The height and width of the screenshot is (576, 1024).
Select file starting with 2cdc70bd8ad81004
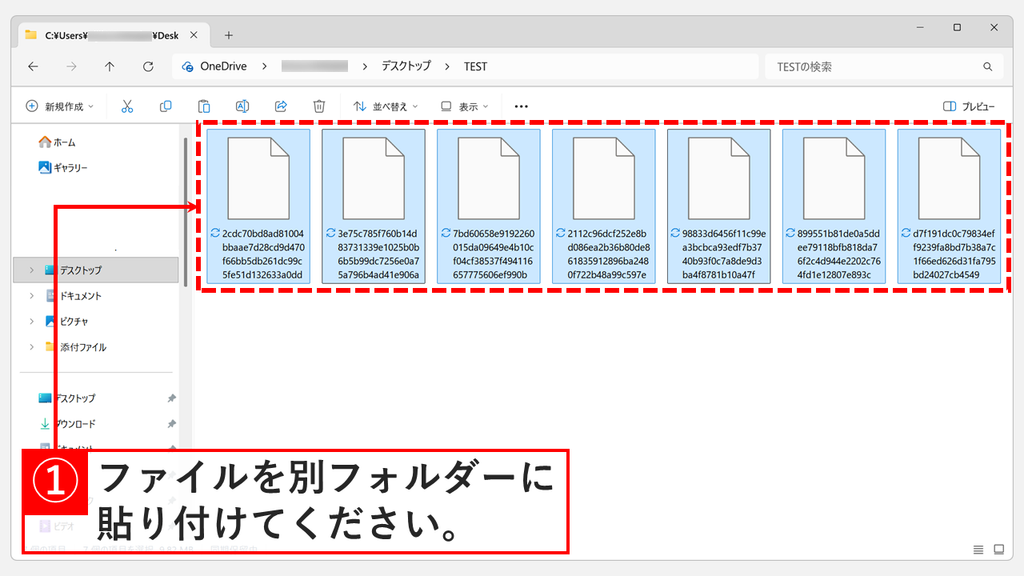[x=259, y=206]
